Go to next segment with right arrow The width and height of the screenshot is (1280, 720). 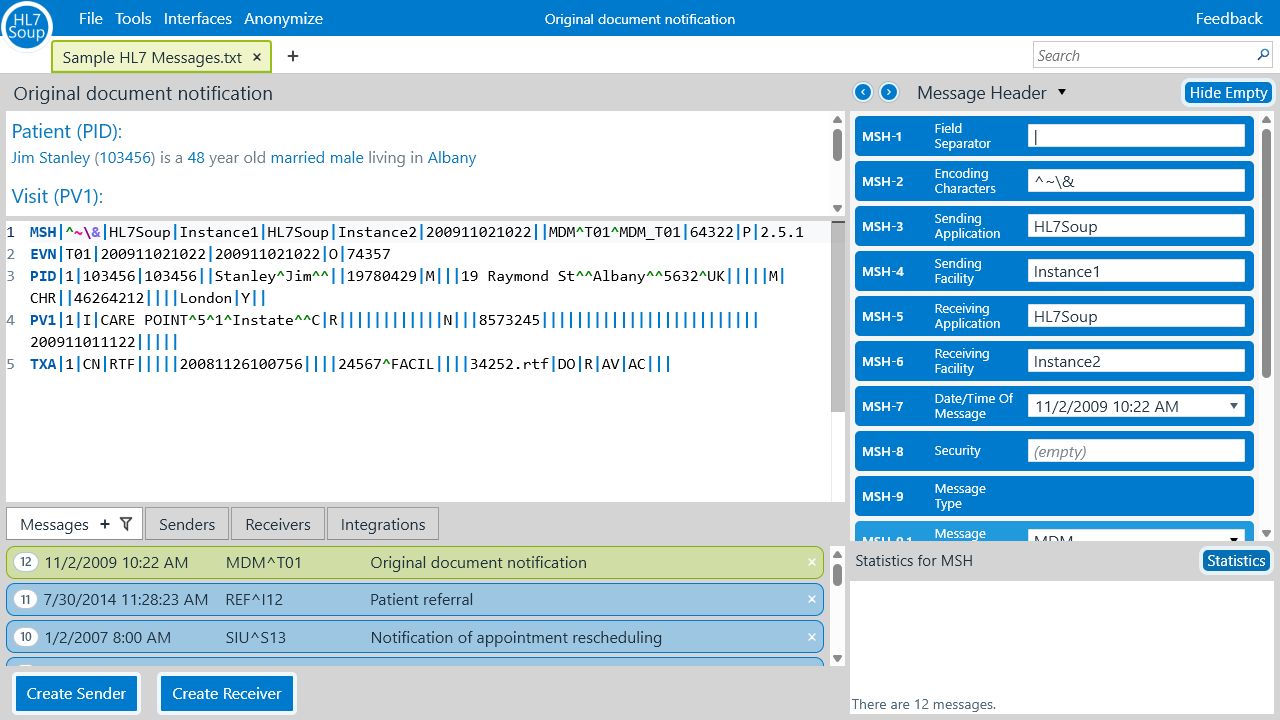pyautogui.click(x=889, y=92)
